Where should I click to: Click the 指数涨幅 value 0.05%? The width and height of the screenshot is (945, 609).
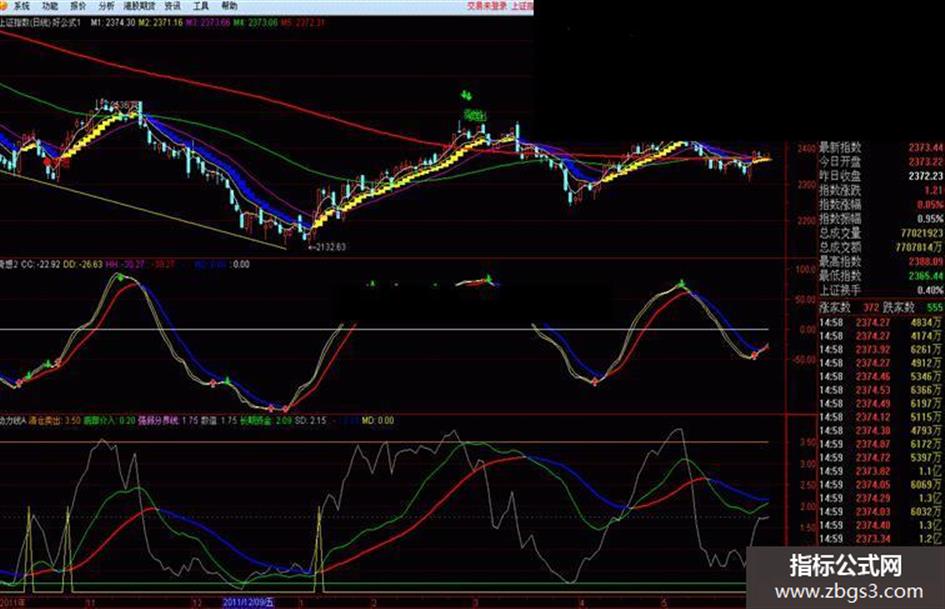click(x=930, y=205)
